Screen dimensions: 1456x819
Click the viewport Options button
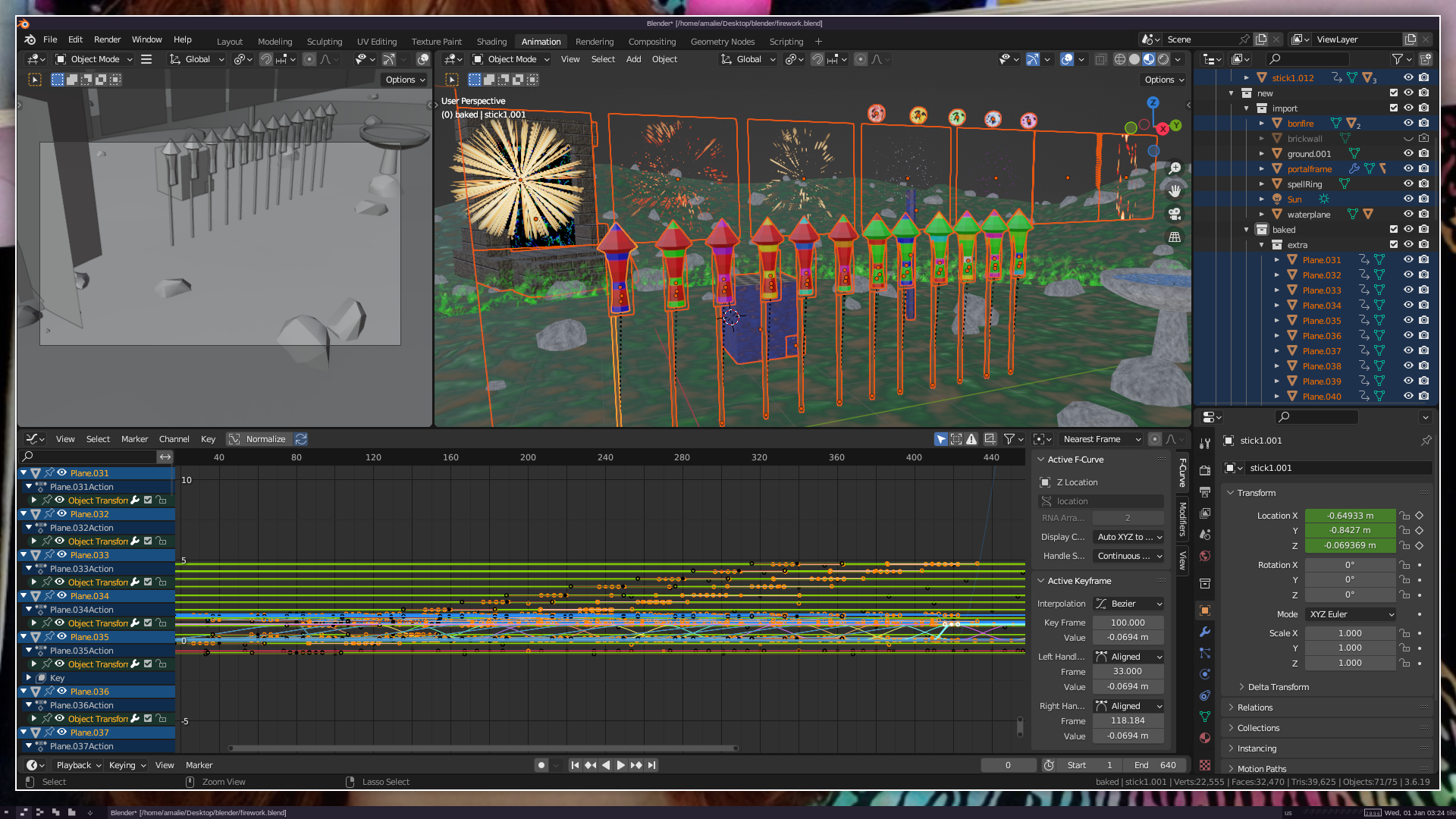coord(1163,80)
